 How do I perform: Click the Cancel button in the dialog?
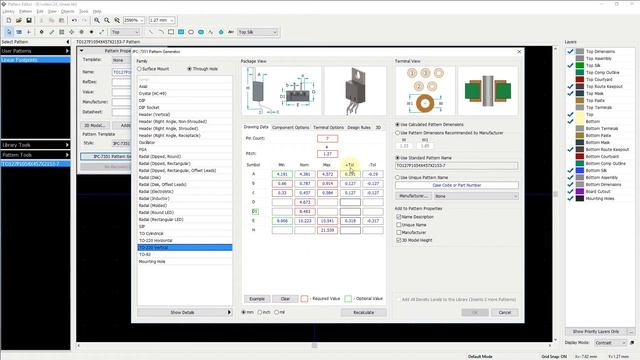tap(504, 312)
